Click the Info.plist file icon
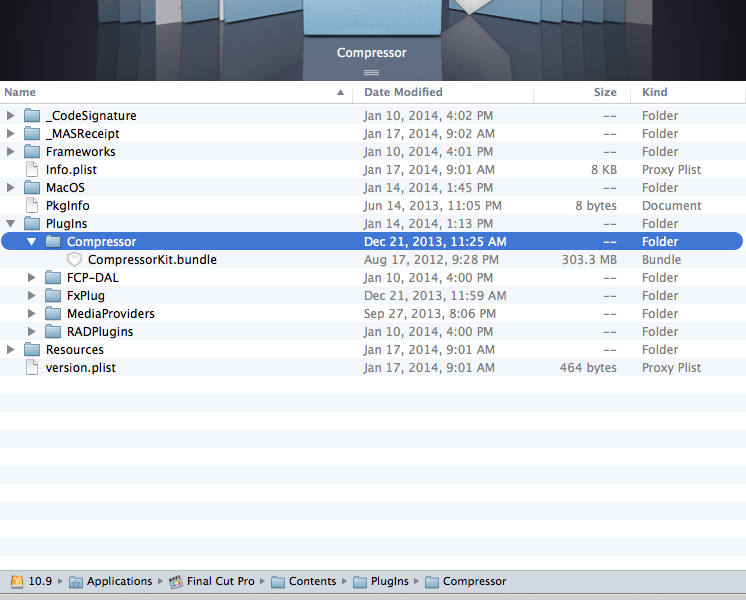 [x=32, y=169]
